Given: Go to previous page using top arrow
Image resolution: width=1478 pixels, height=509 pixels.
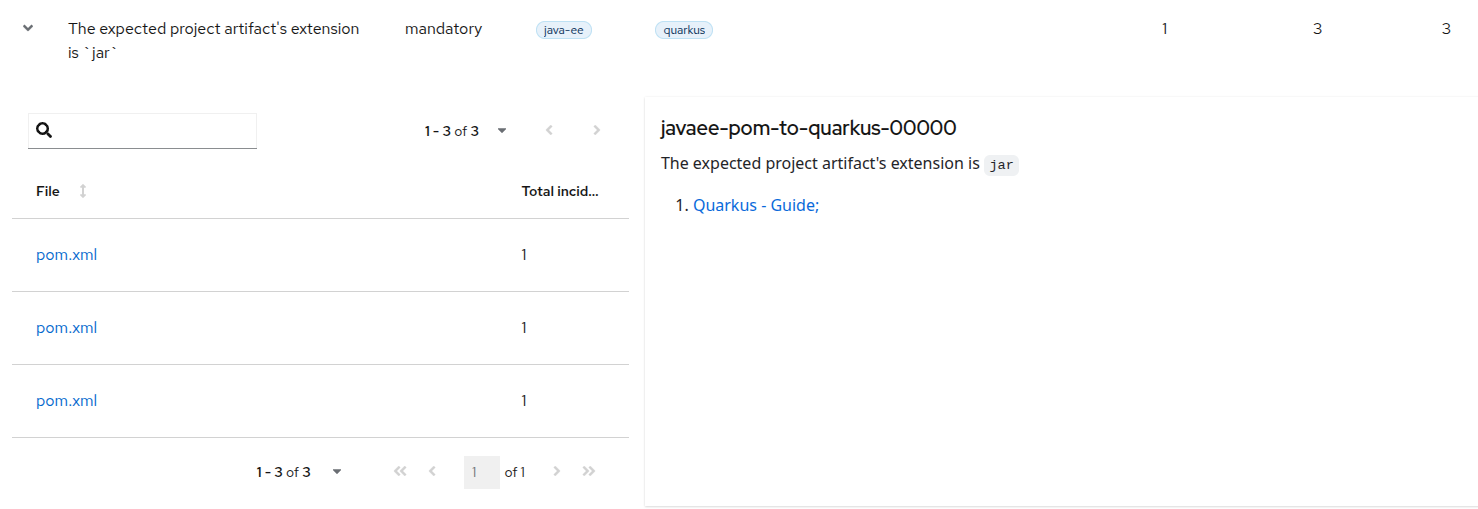Looking at the screenshot, I should 549,130.
